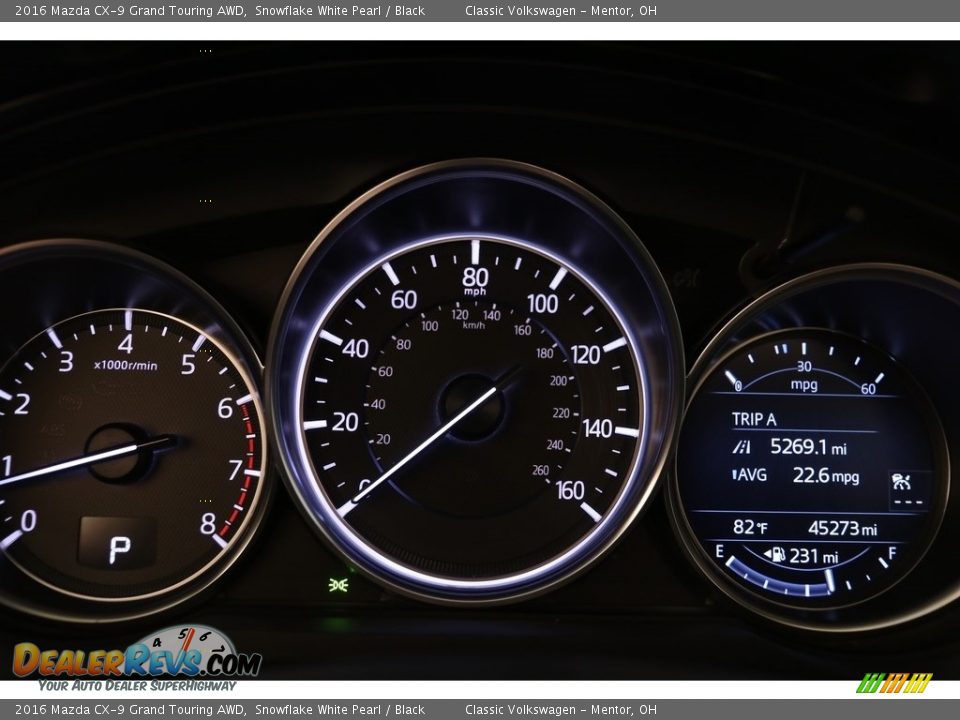Click the green parking lights indicator icon
Screen dimensions: 960x720
339,585
